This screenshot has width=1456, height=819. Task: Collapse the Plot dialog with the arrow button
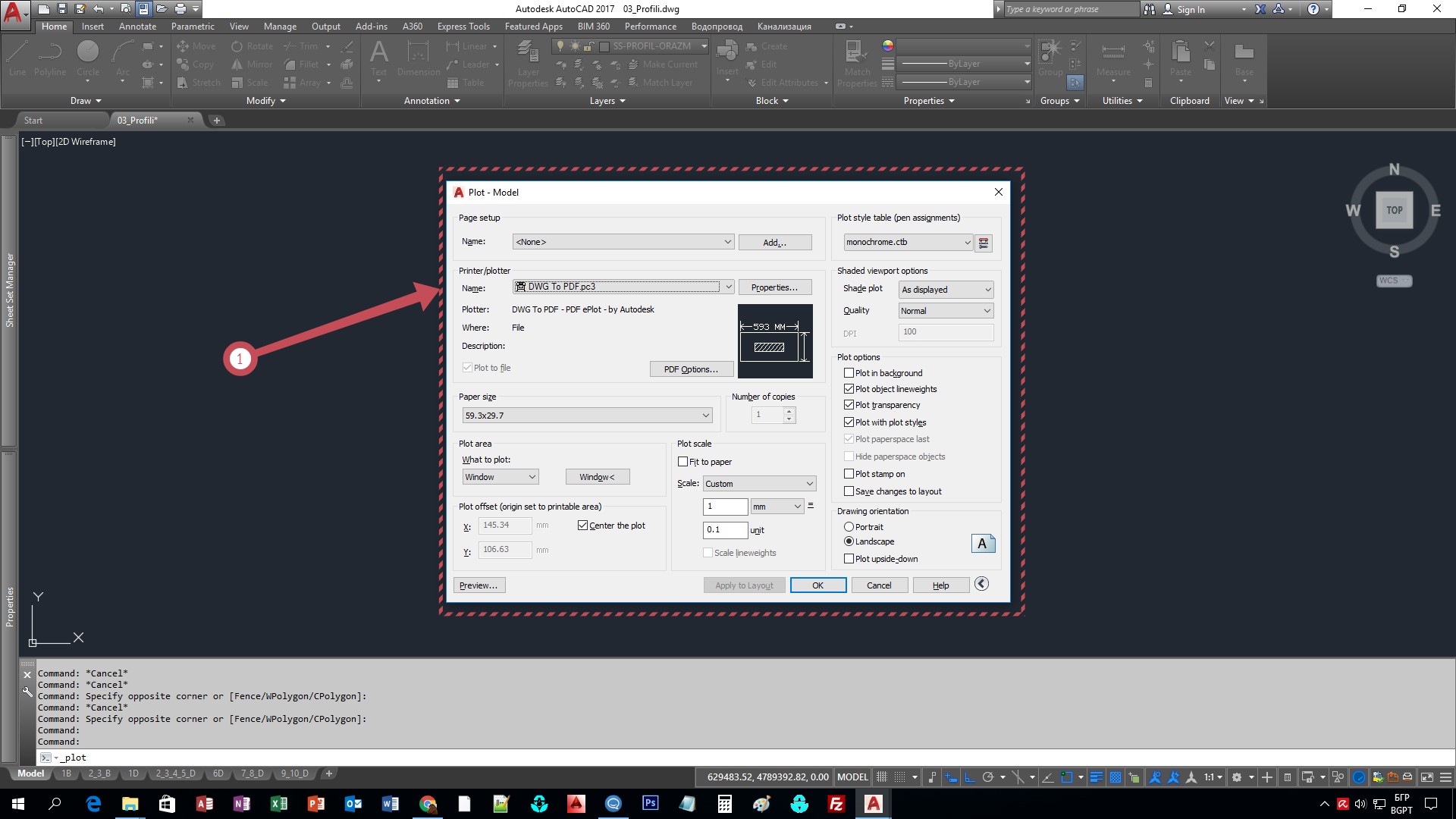pos(981,584)
